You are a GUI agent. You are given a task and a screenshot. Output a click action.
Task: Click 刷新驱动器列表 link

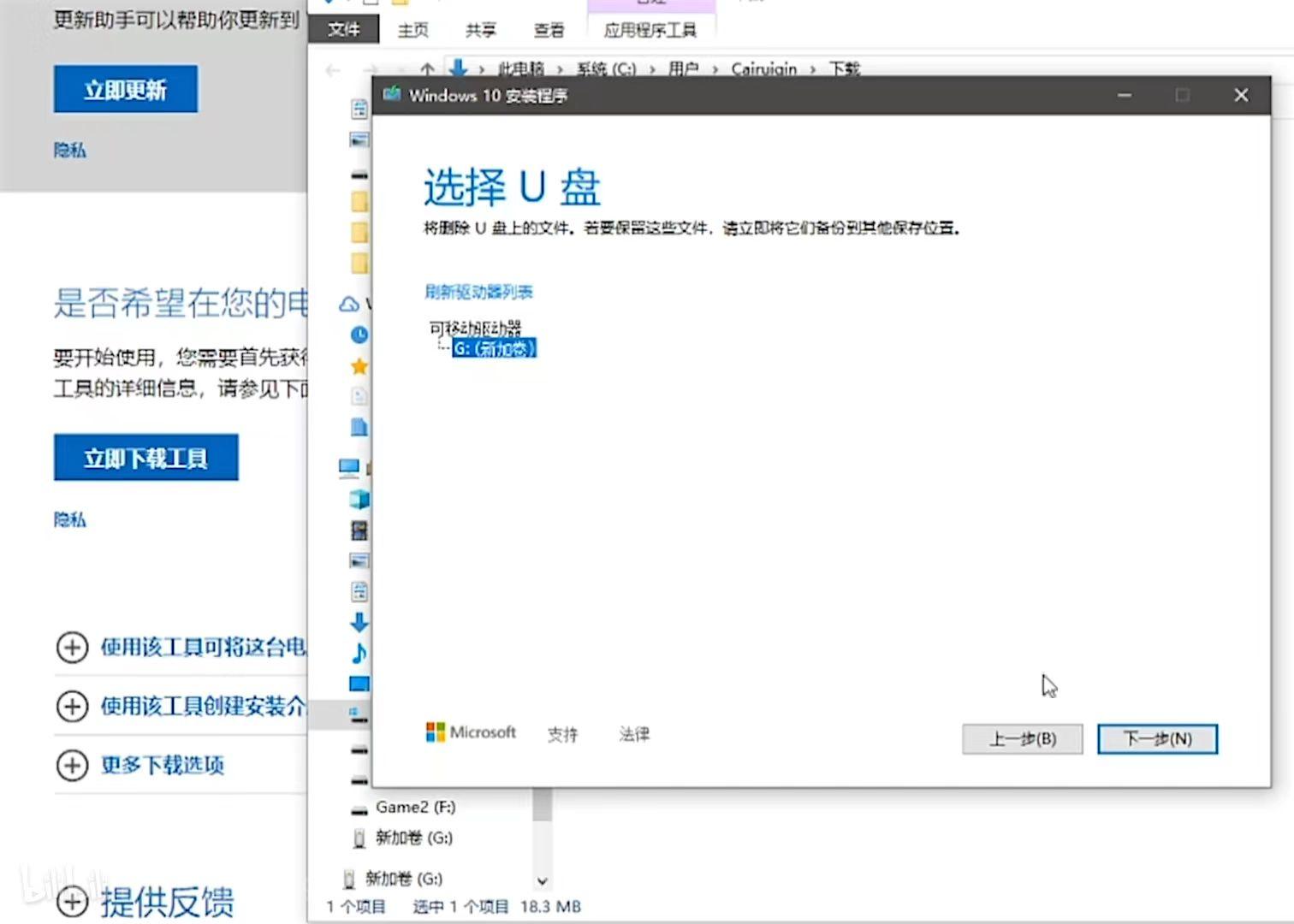[478, 292]
